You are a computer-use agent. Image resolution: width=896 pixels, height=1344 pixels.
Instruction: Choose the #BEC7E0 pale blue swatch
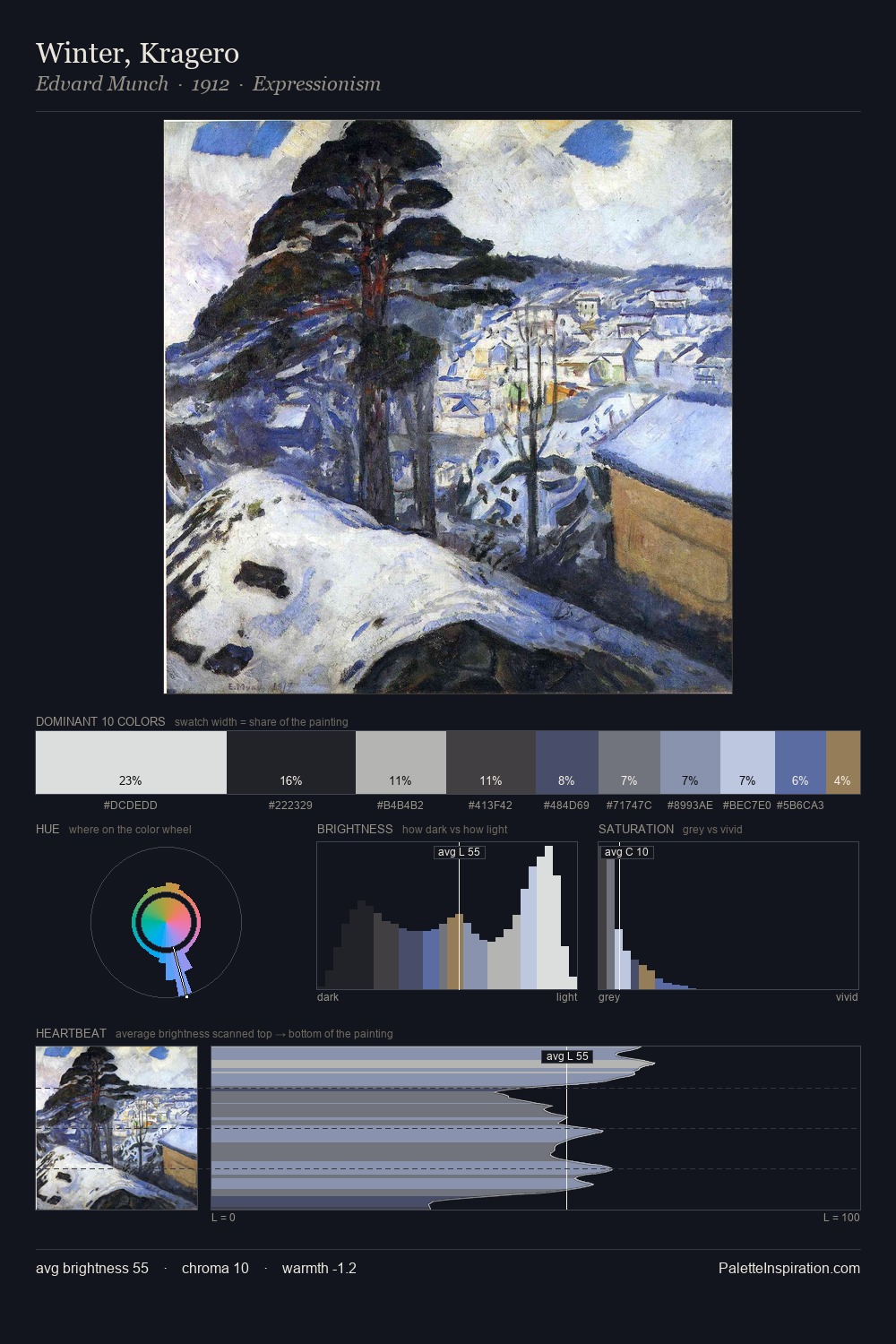pyautogui.click(x=747, y=762)
